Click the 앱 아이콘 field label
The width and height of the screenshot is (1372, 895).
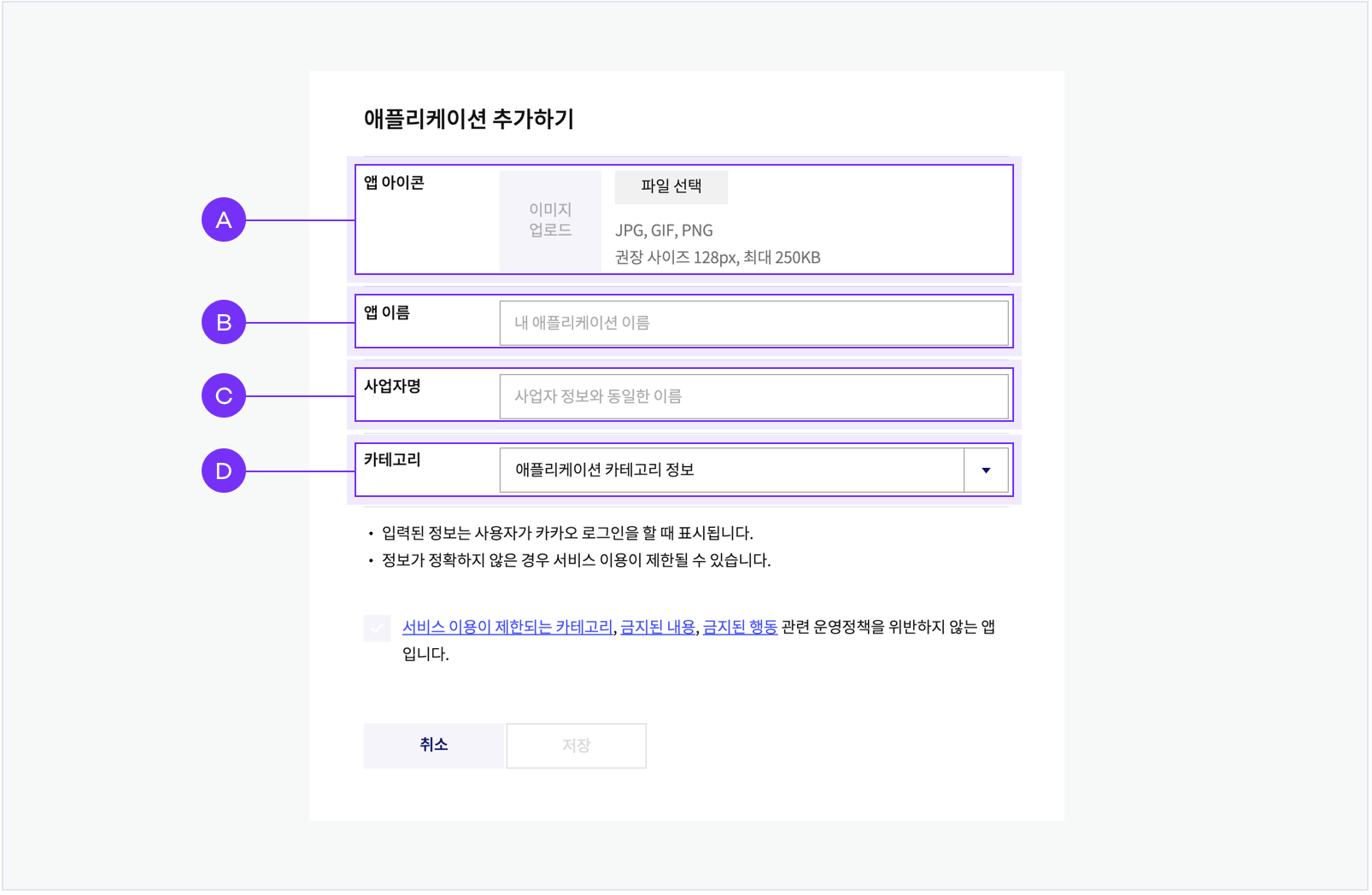point(394,183)
